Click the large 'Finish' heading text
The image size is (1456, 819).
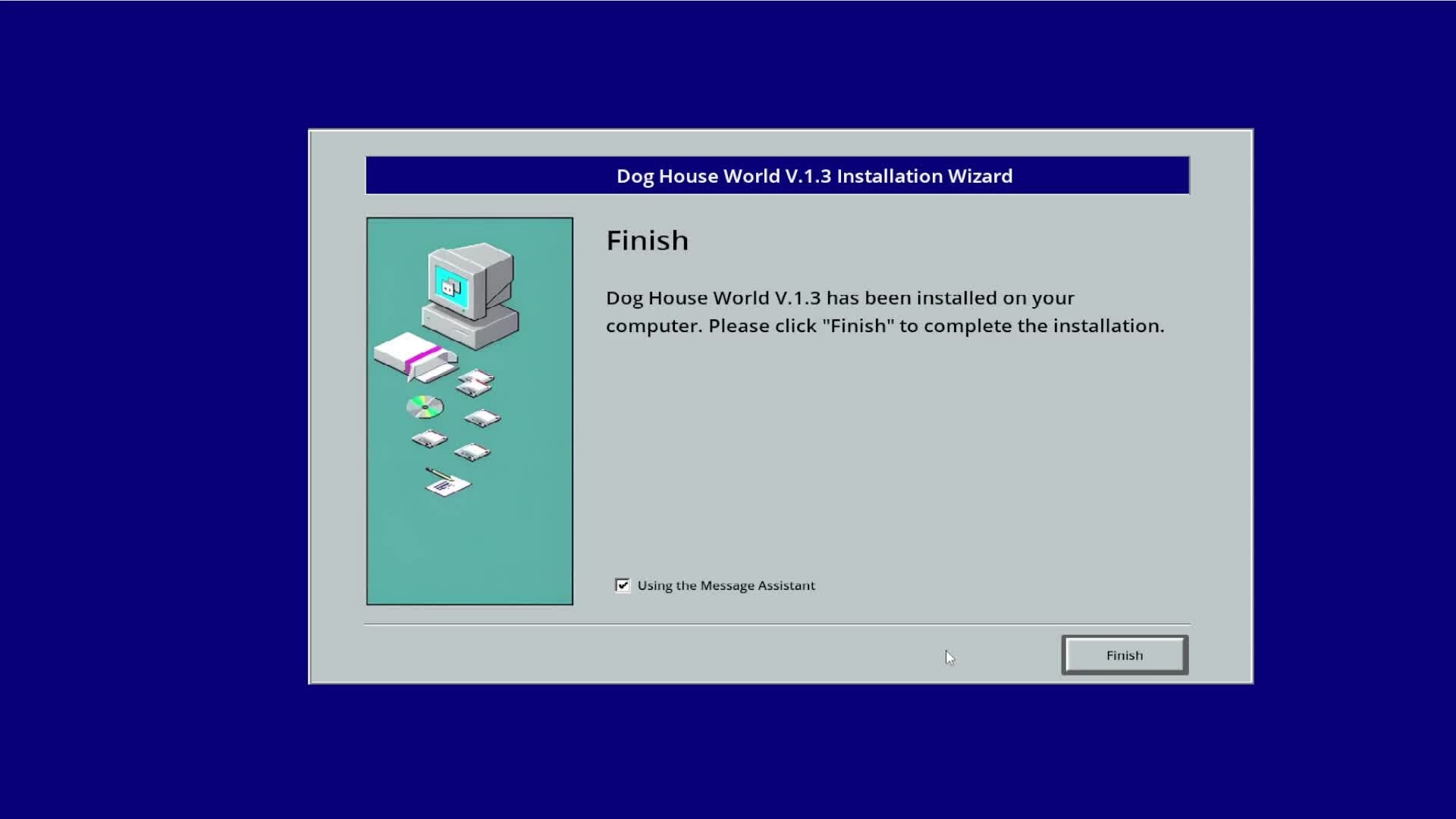[x=647, y=240]
